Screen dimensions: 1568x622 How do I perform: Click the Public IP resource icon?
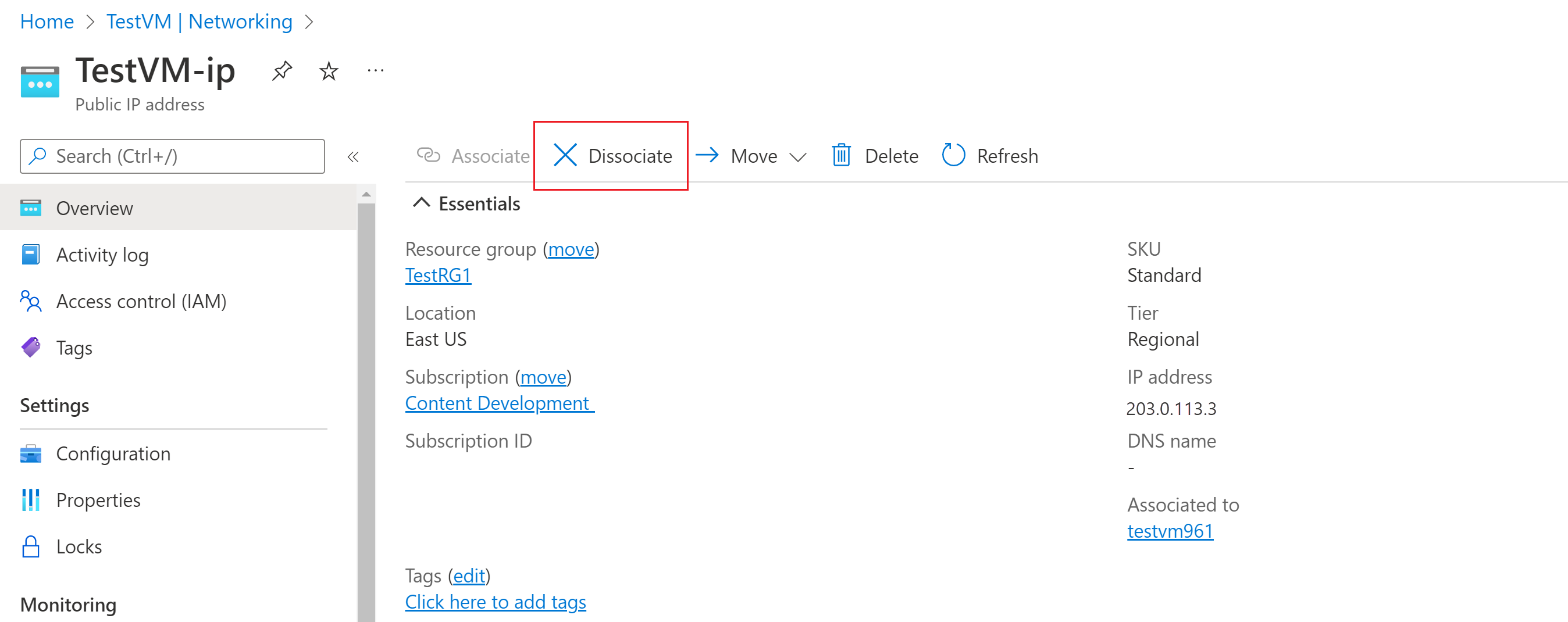click(40, 82)
